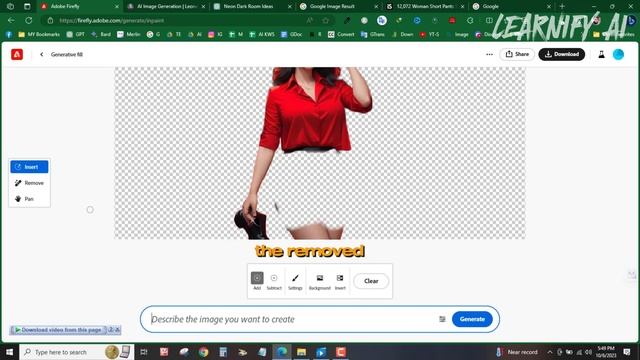Click the taskbar search box
The height and width of the screenshot is (360, 640).
[x=76, y=352]
